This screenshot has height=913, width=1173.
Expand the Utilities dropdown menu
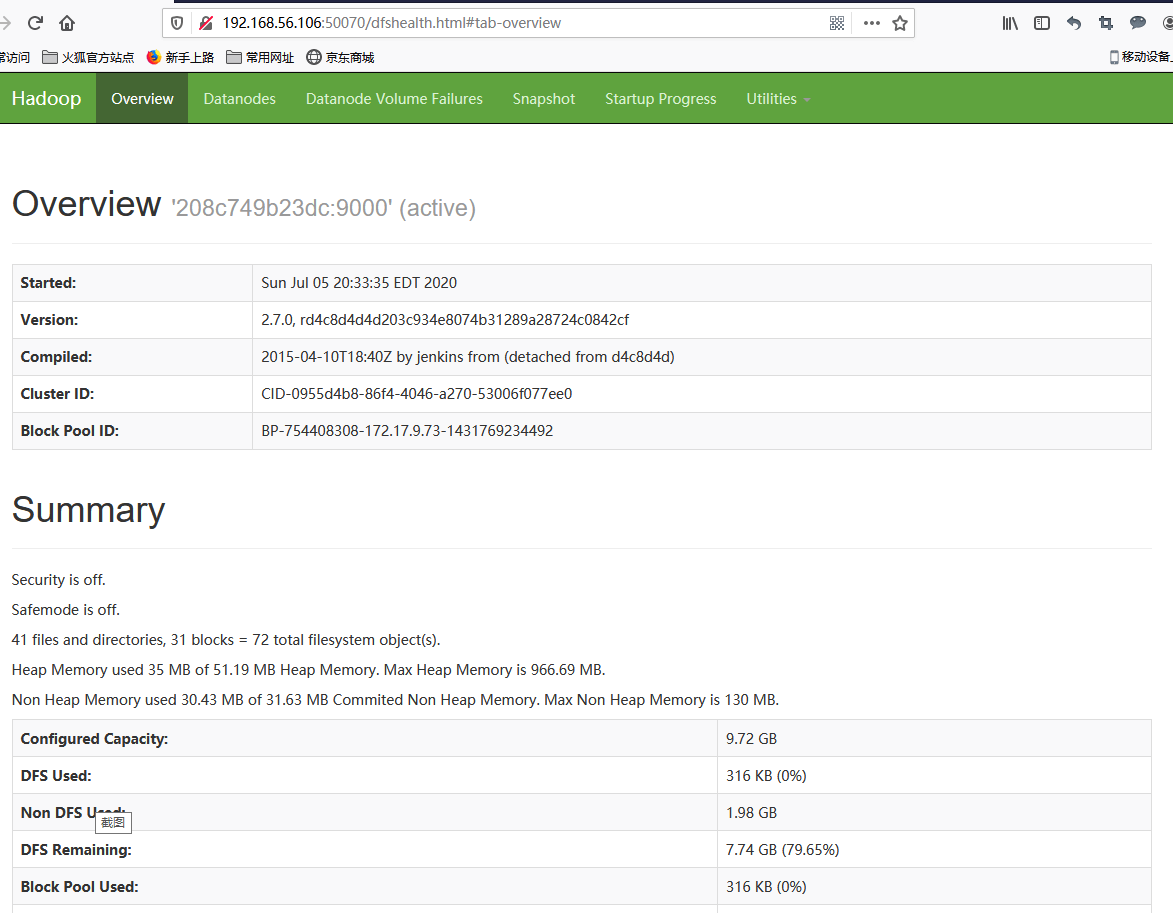pyautogui.click(x=778, y=99)
